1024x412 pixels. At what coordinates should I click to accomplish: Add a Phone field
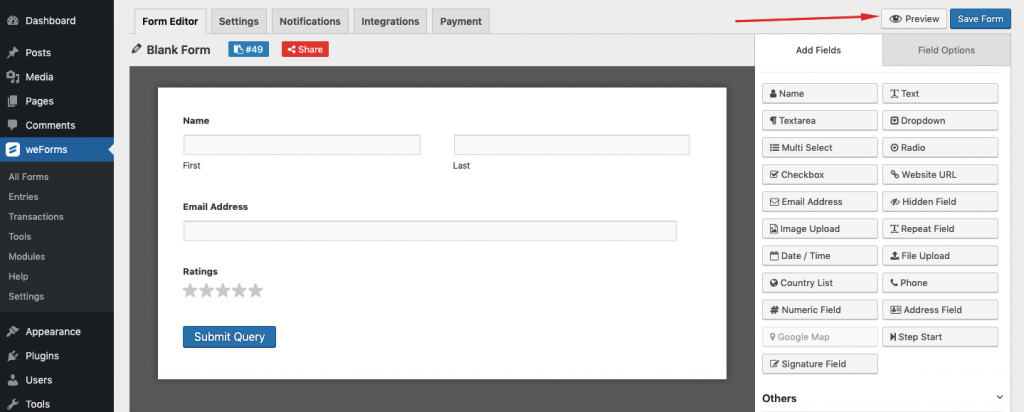pyautogui.click(x=940, y=283)
